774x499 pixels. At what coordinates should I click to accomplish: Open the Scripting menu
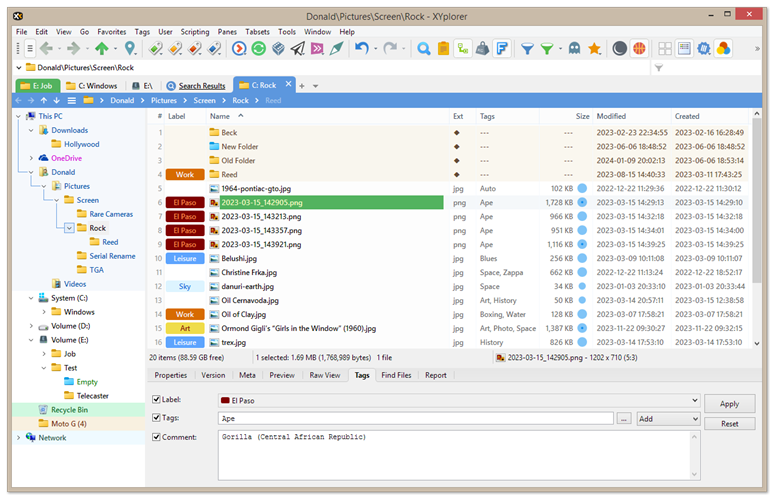195,32
